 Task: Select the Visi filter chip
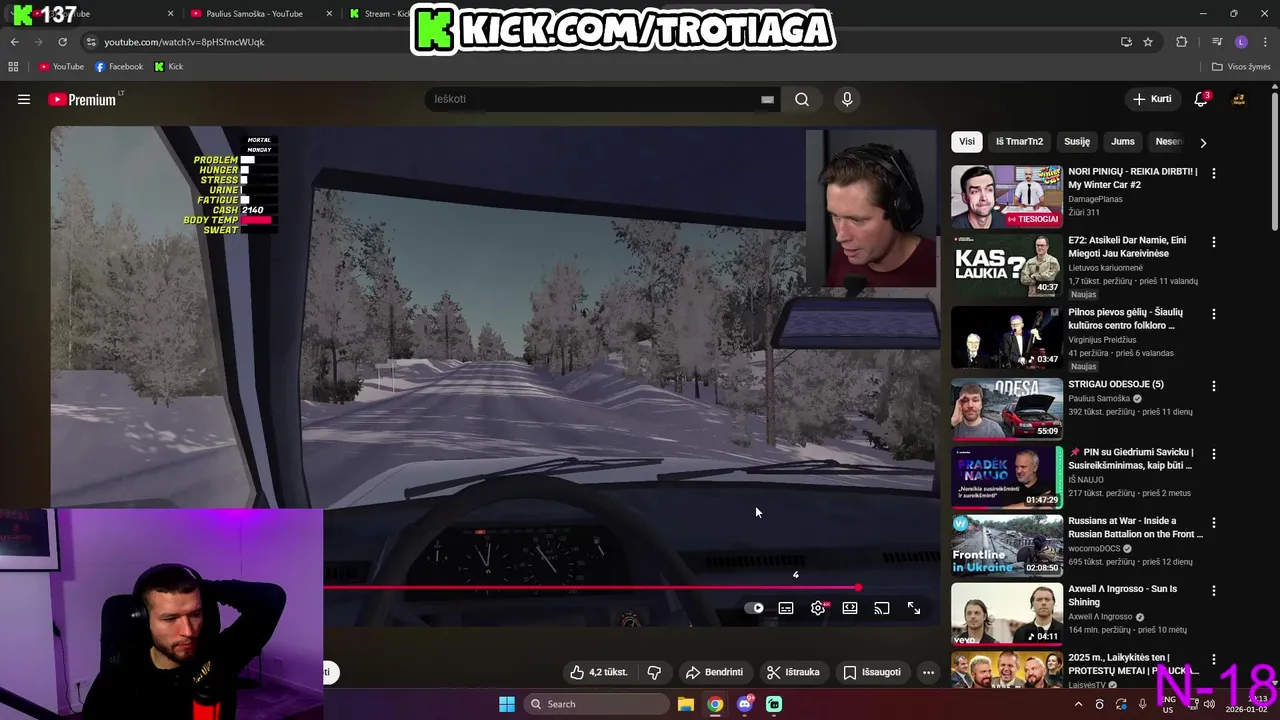point(967,141)
